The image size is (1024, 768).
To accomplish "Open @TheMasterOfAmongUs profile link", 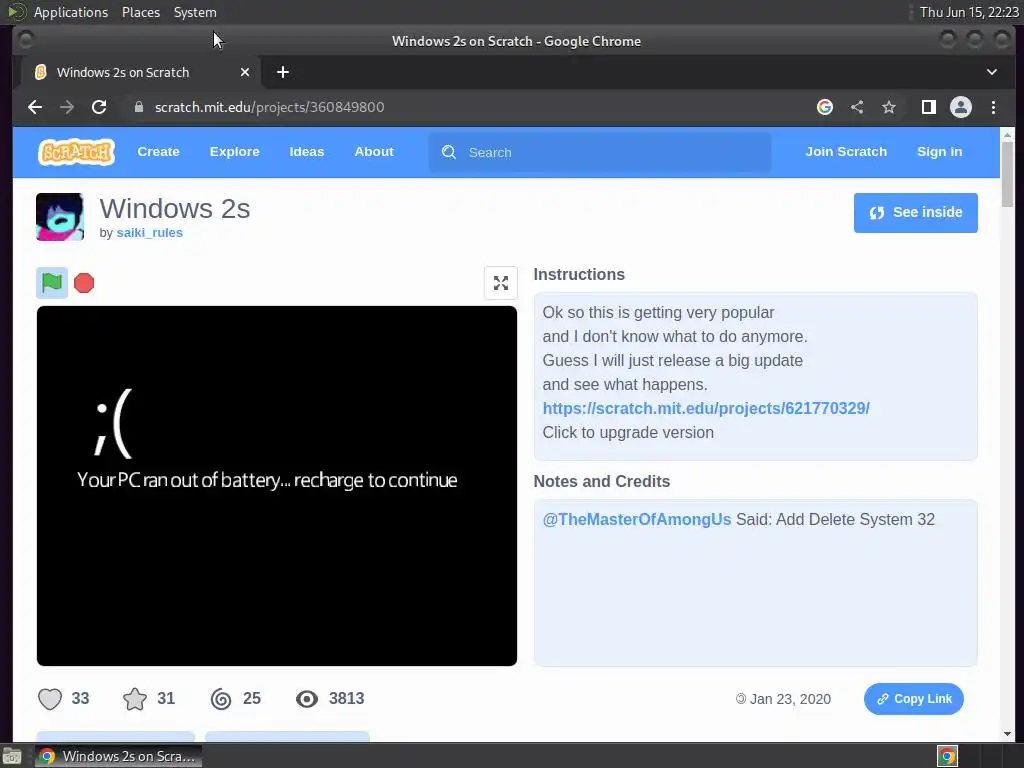I will coord(637,519).
